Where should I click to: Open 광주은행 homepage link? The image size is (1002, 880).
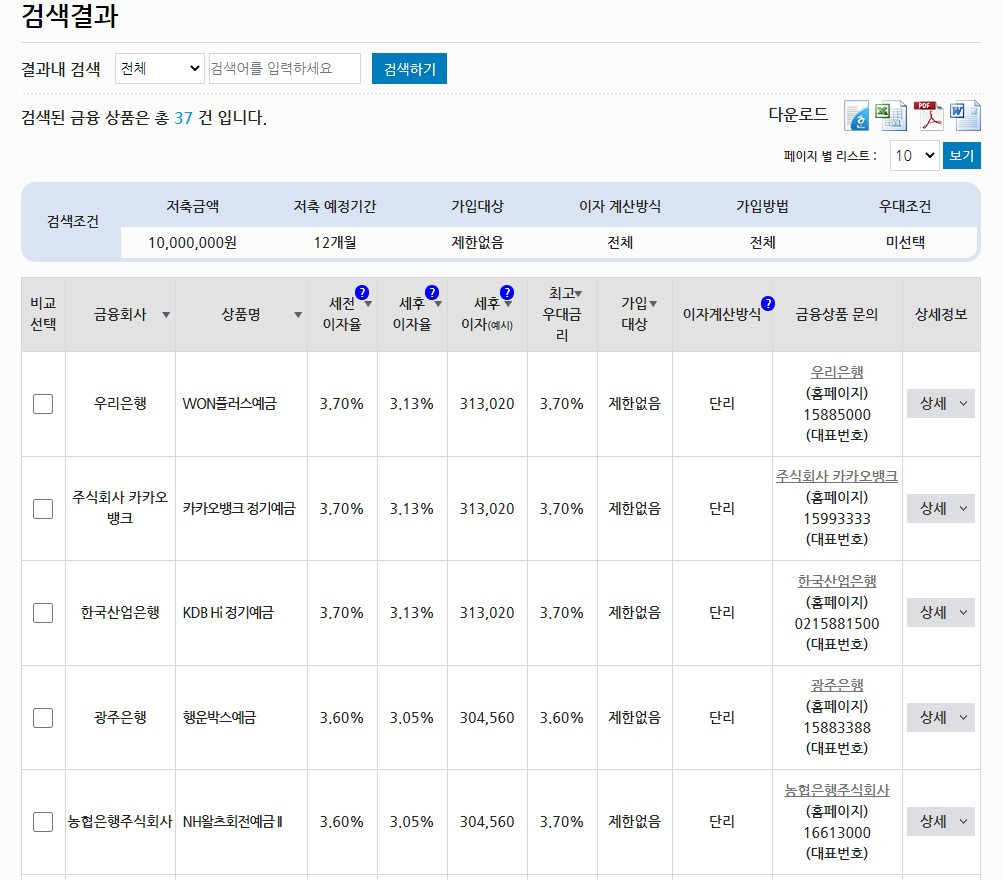tap(836, 685)
